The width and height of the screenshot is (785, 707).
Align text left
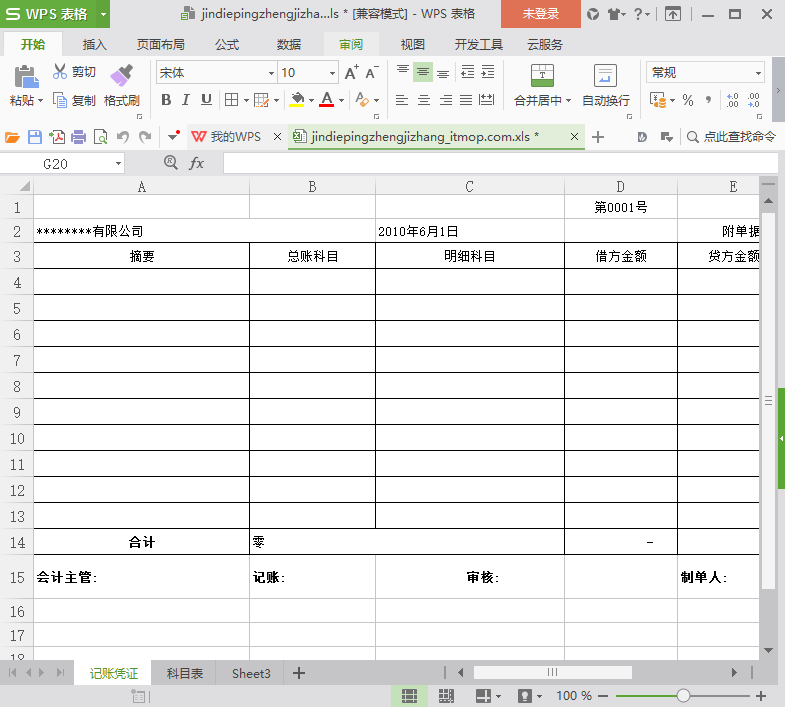pyautogui.click(x=402, y=100)
